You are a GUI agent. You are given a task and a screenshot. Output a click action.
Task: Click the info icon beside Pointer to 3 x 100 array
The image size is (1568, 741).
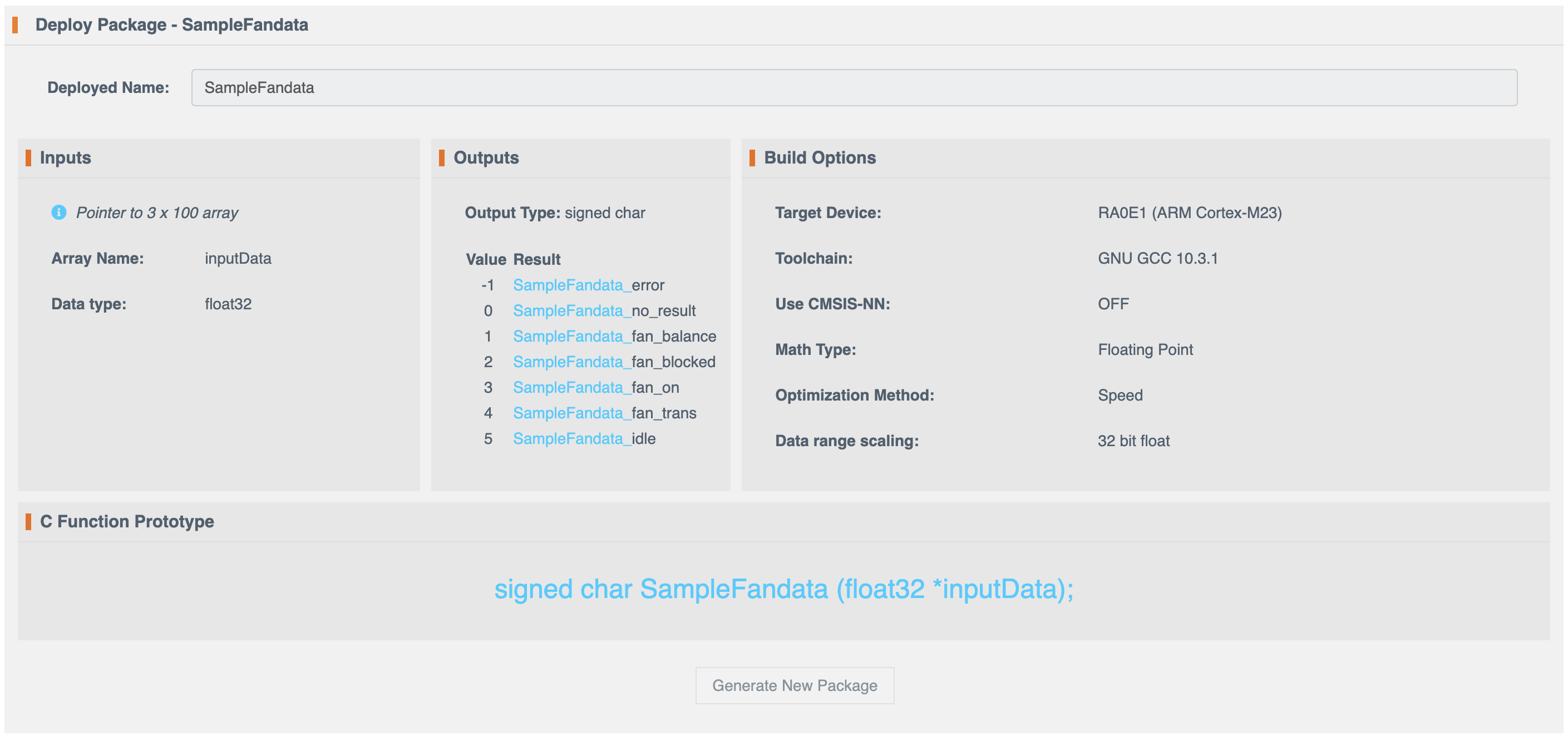58,213
